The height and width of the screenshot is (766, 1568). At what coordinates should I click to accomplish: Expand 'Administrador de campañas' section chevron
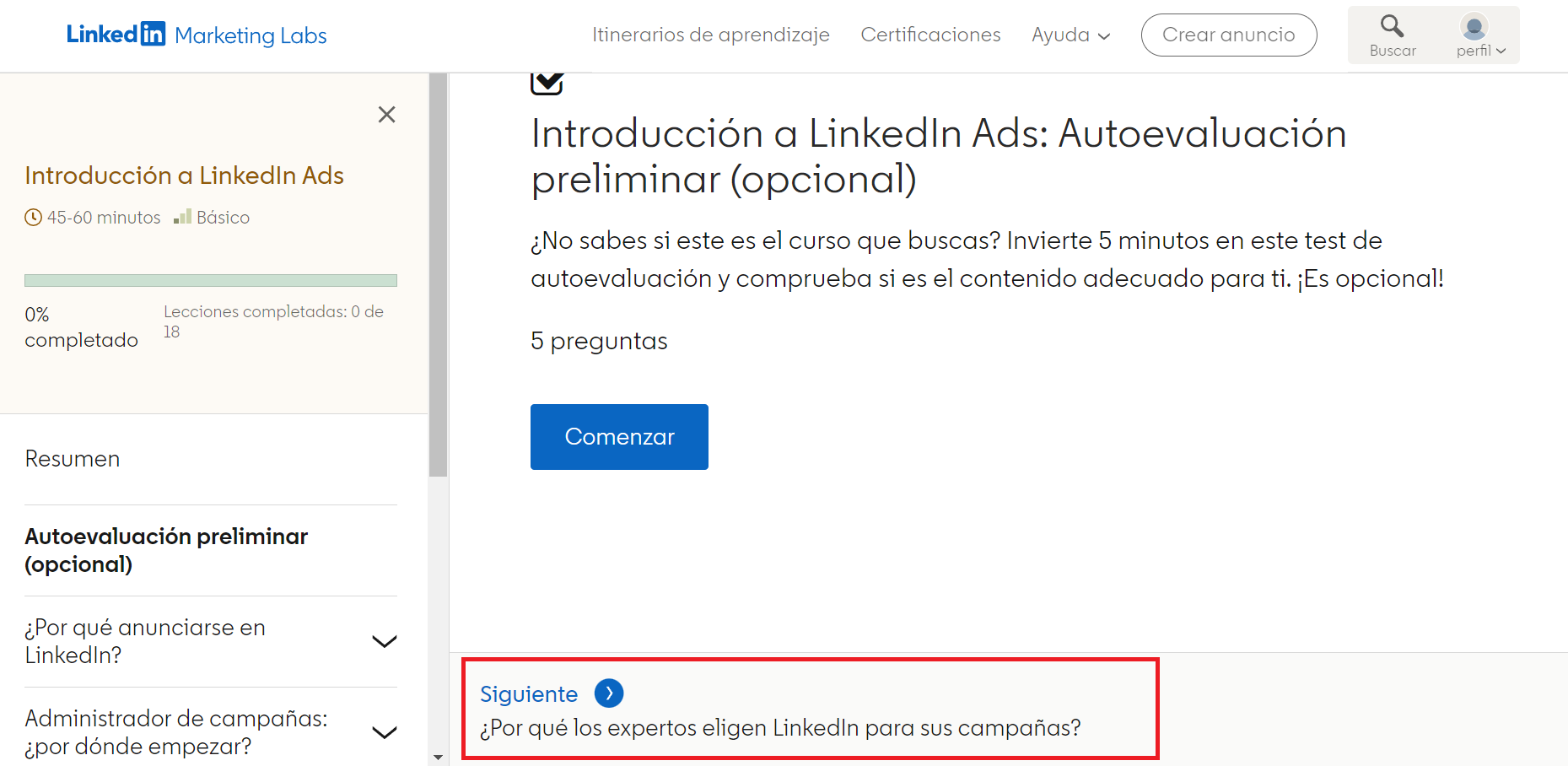(385, 732)
